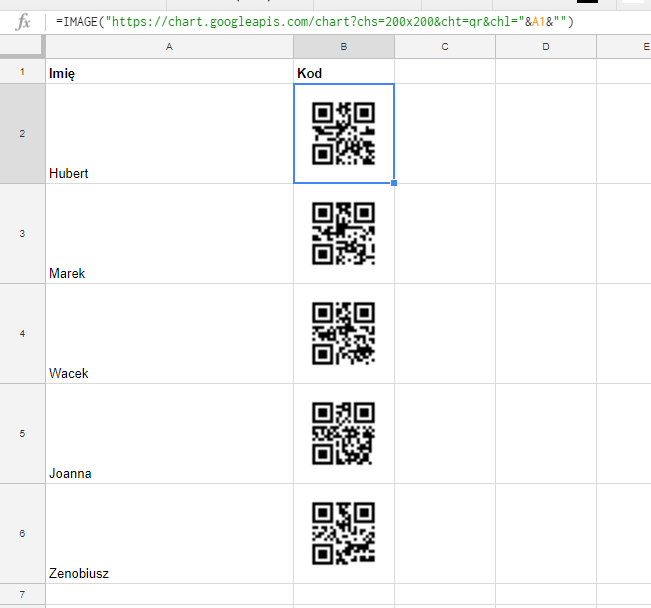Image resolution: width=651 pixels, height=608 pixels.
Task: Select the 'Kod' header cell
Action: click(x=344, y=71)
